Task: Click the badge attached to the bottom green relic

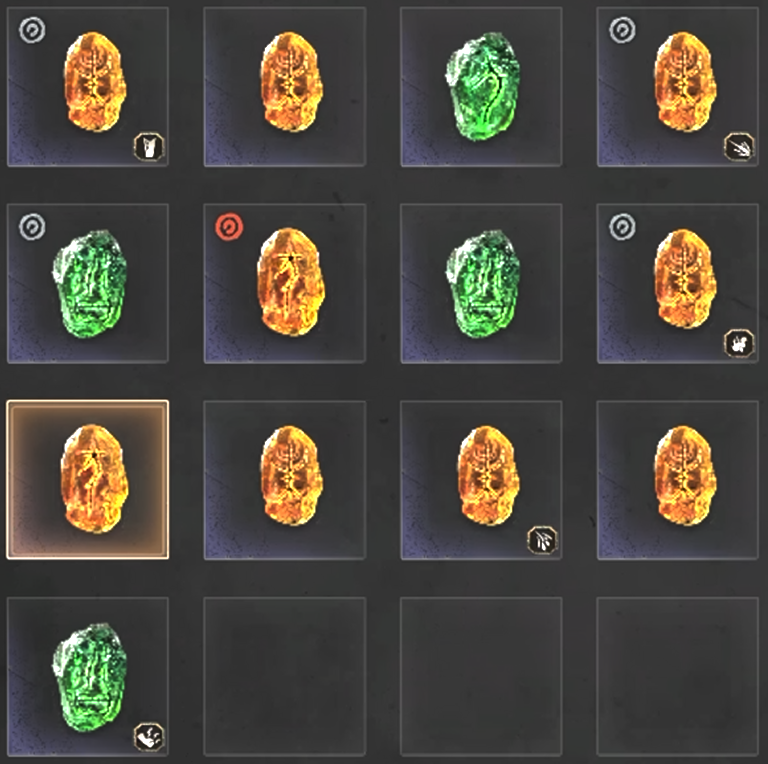Action: [x=149, y=737]
